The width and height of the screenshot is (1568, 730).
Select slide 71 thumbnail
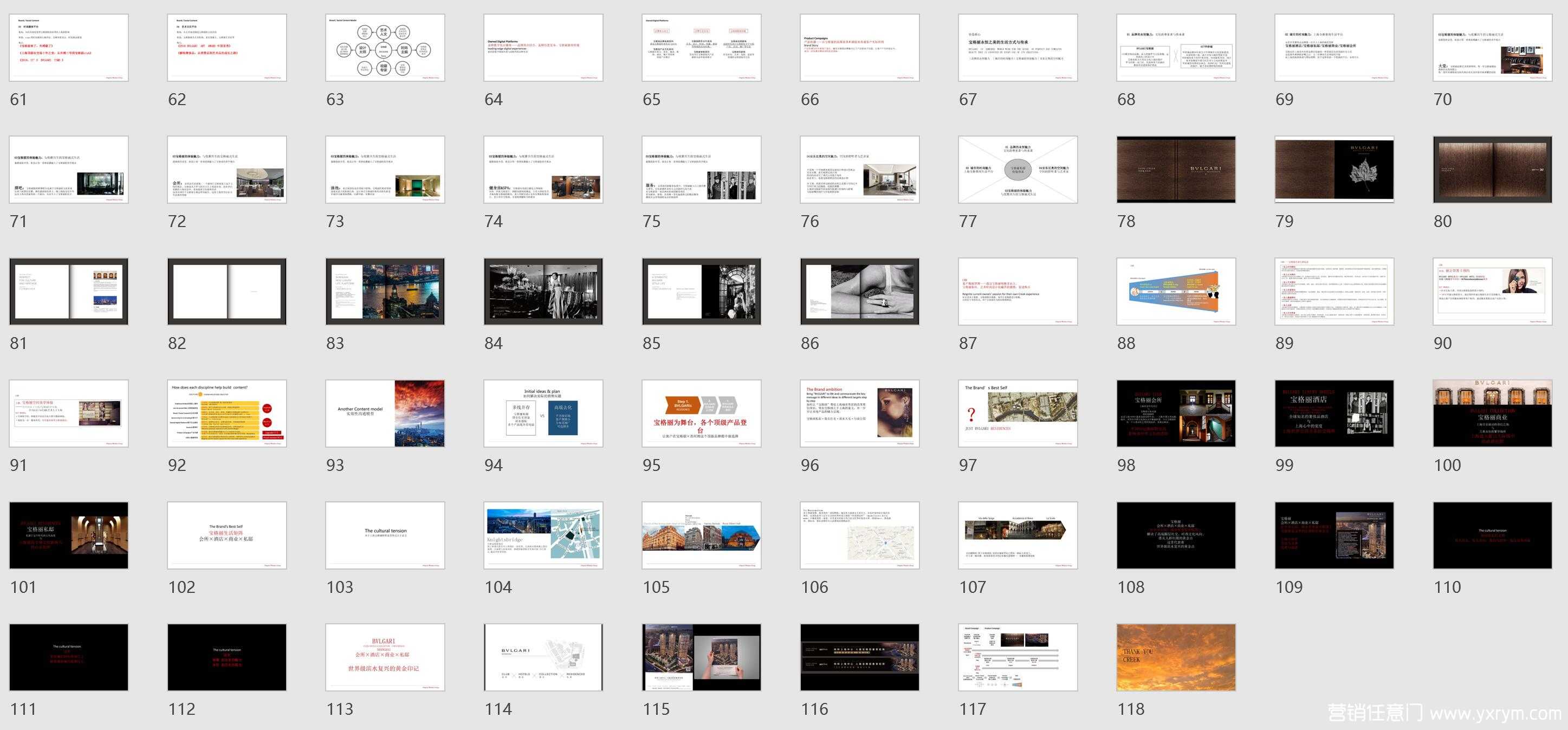click(69, 169)
